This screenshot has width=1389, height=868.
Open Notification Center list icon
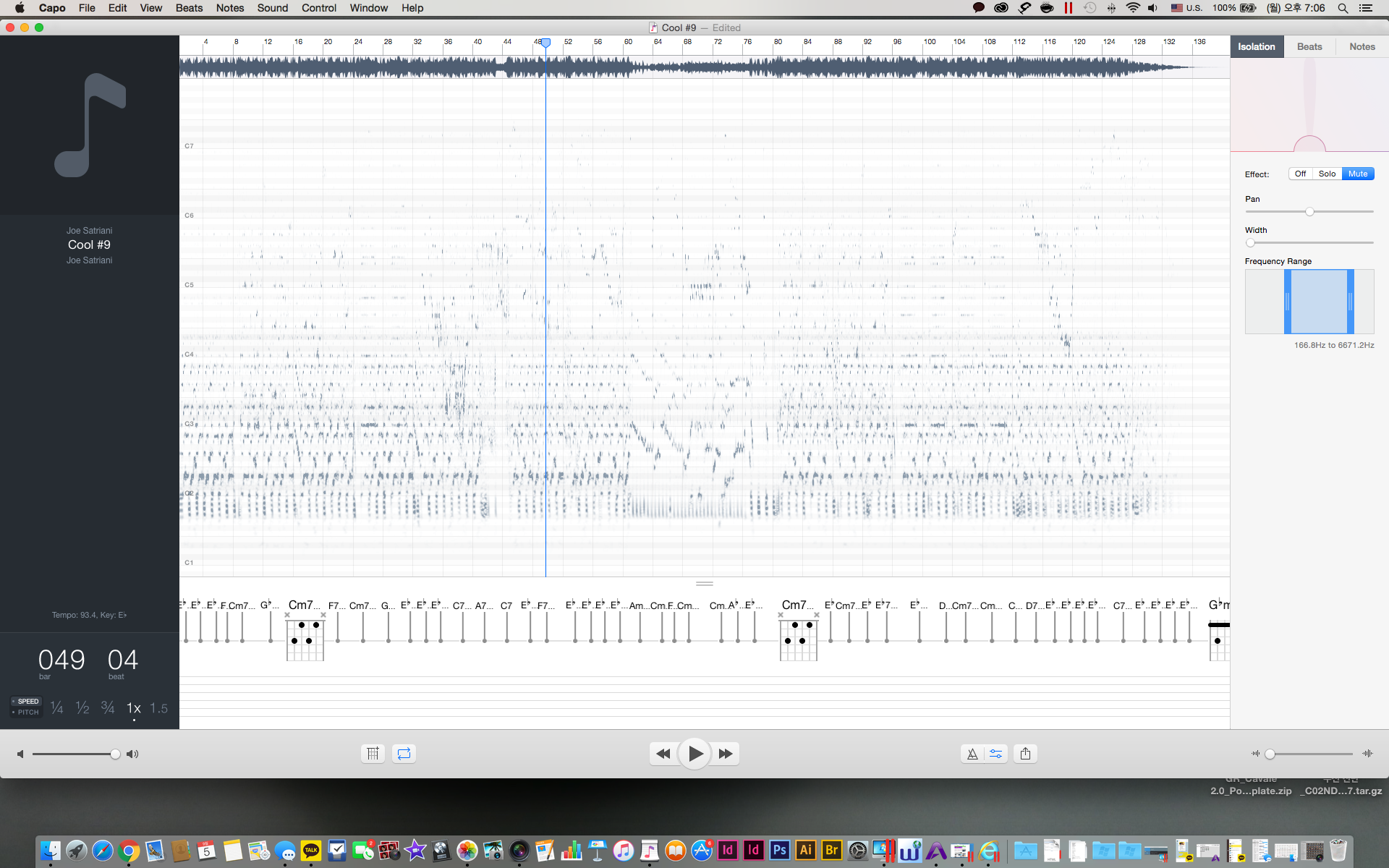pos(1366,8)
